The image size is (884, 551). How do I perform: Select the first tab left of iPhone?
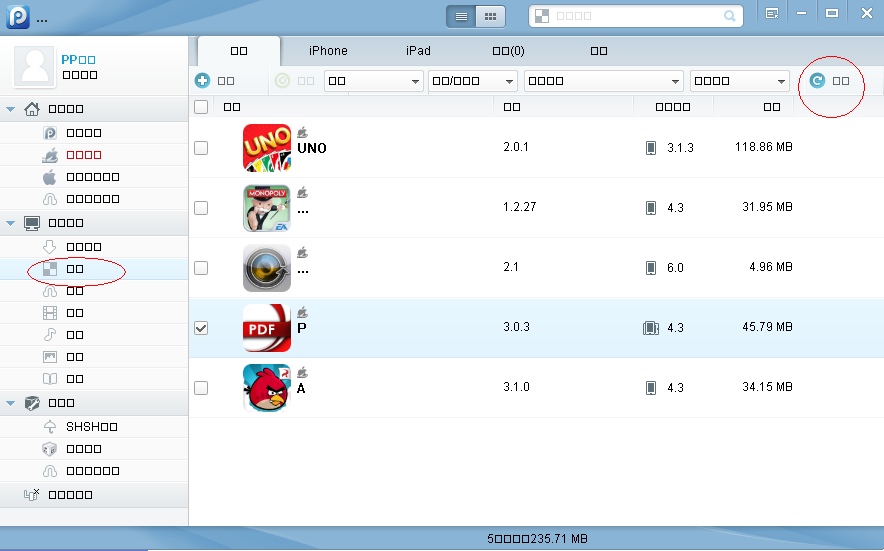coord(239,51)
